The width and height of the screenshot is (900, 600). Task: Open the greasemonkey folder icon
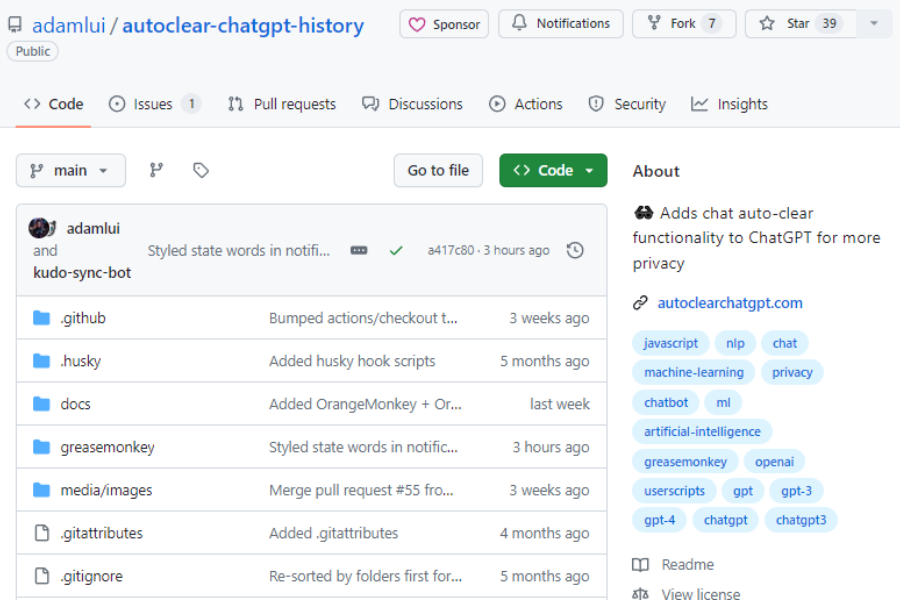(40, 447)
